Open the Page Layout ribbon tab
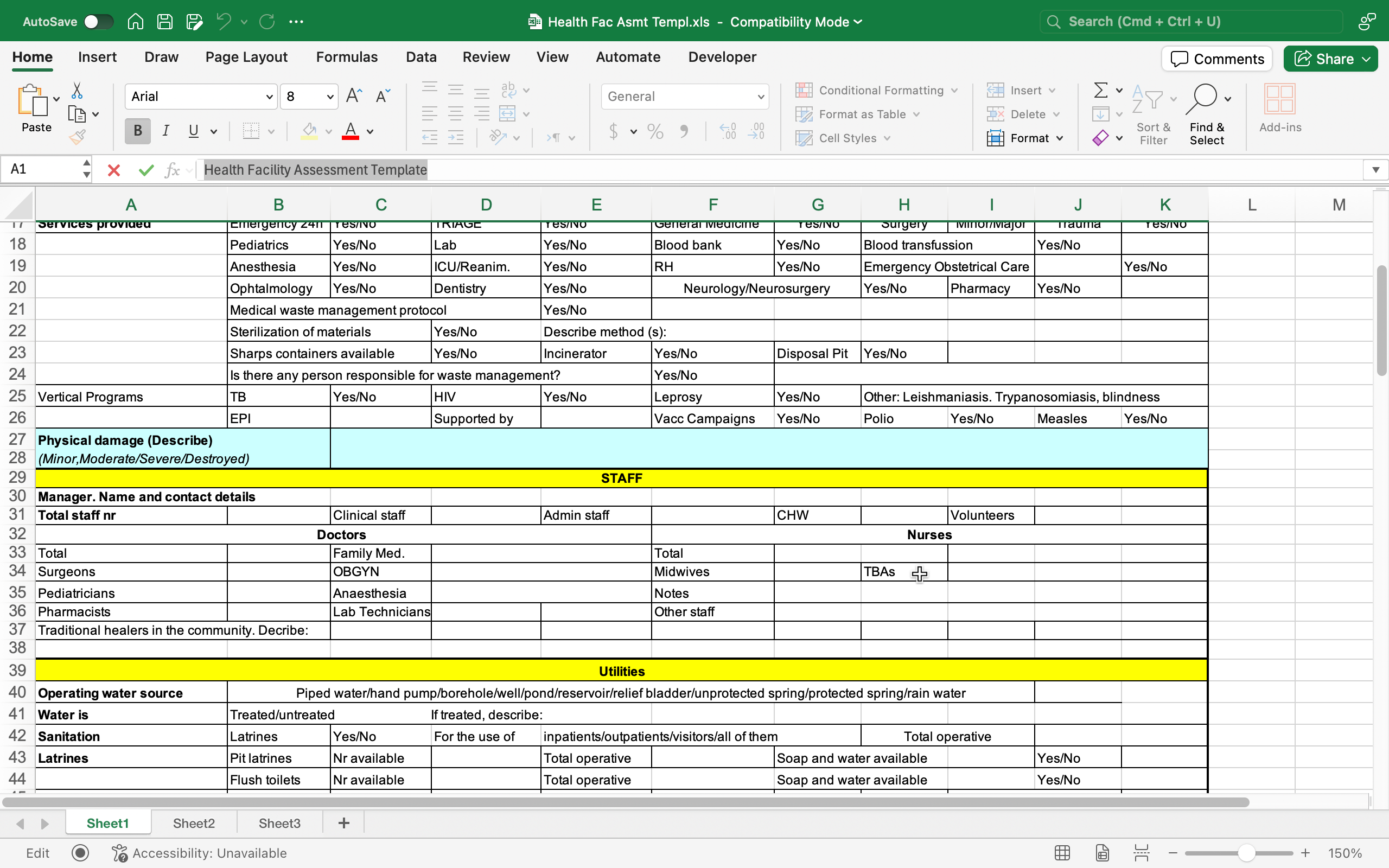This screenshot has height=868, width=1389. [x=246, y=57]
